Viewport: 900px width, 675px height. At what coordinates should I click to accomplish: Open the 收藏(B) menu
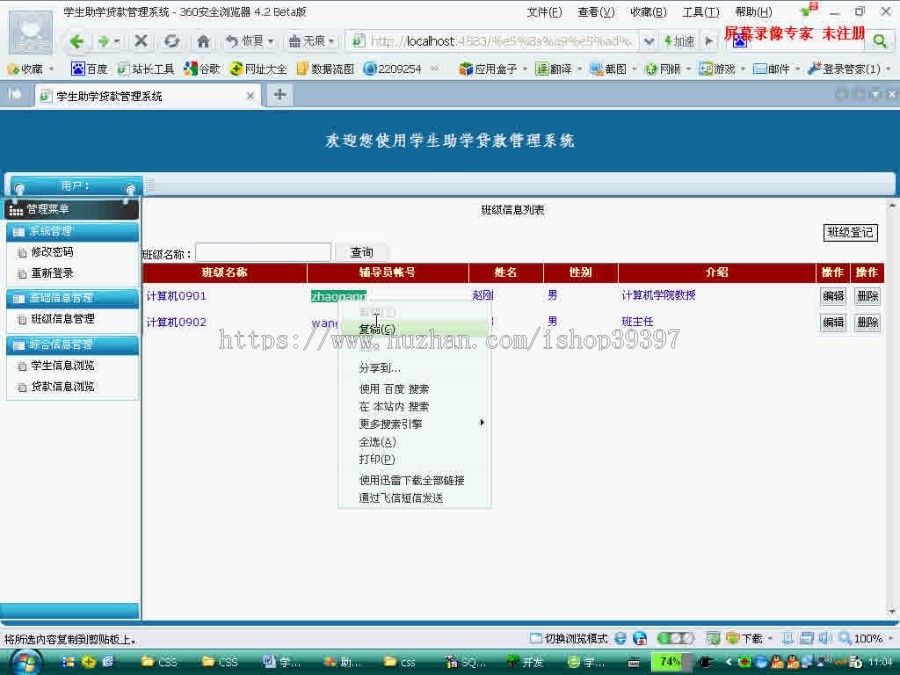648,12
